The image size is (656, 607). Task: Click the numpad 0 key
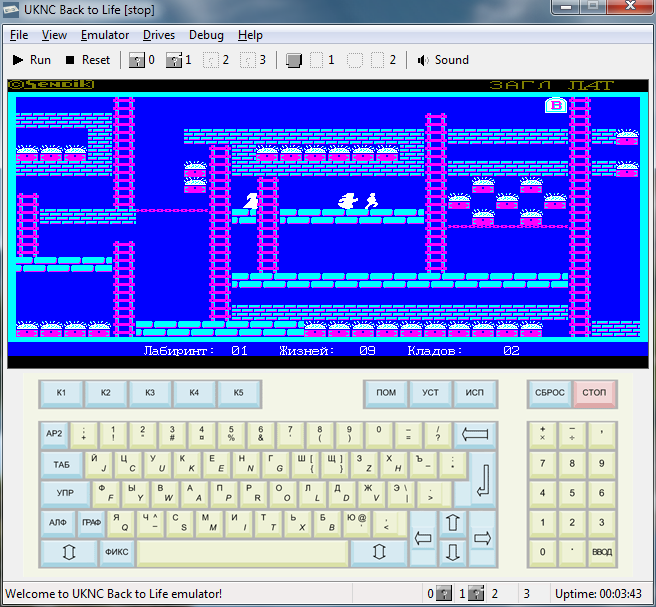(x=543, y=553)
